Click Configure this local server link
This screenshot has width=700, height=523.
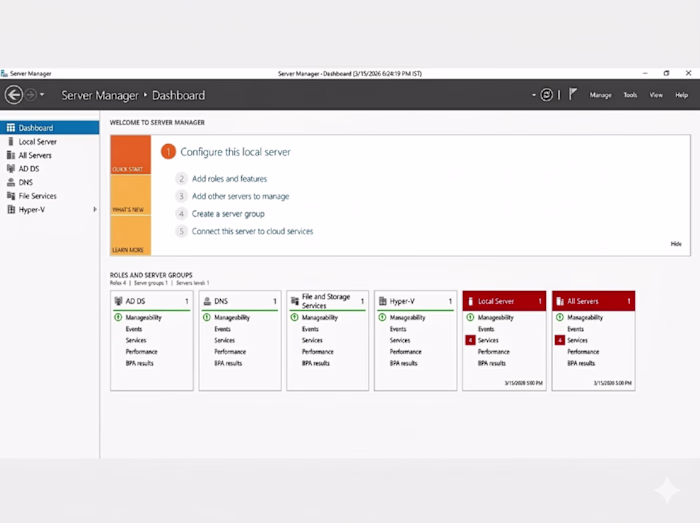pyautogui.click(x=235, y=152)
